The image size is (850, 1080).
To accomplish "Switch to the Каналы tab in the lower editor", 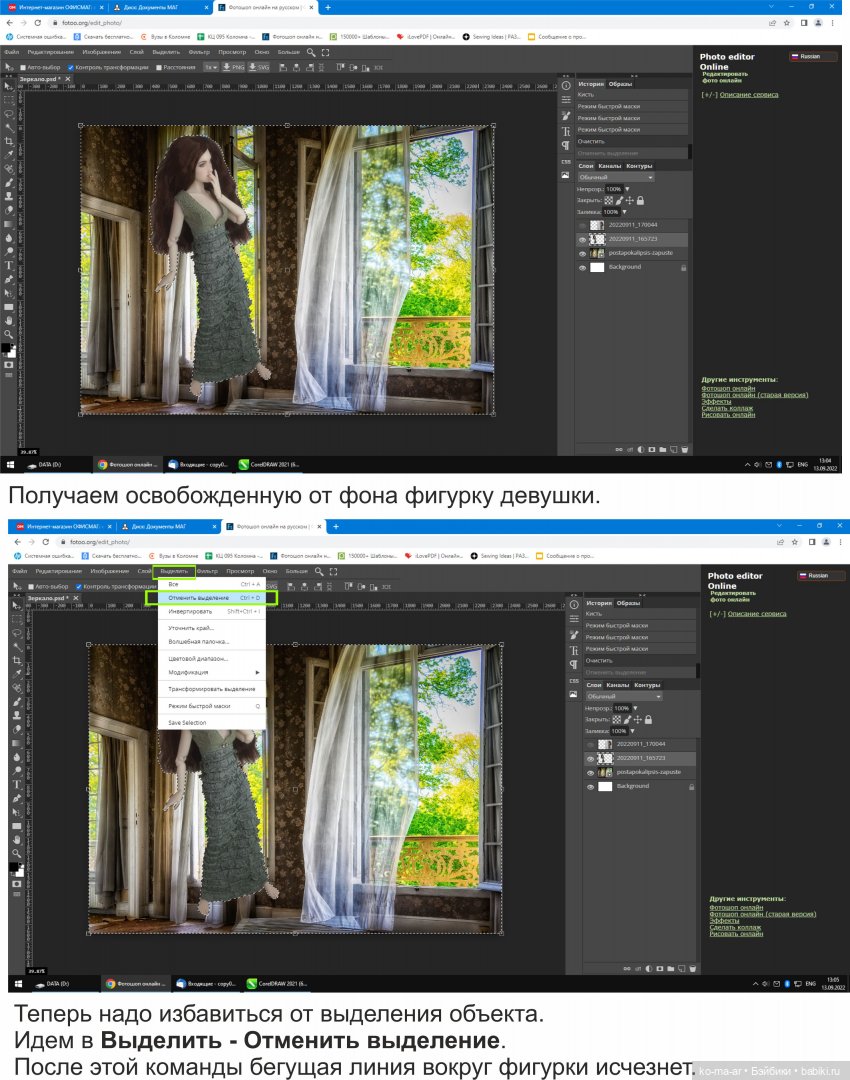I will (x=618, y=685).
